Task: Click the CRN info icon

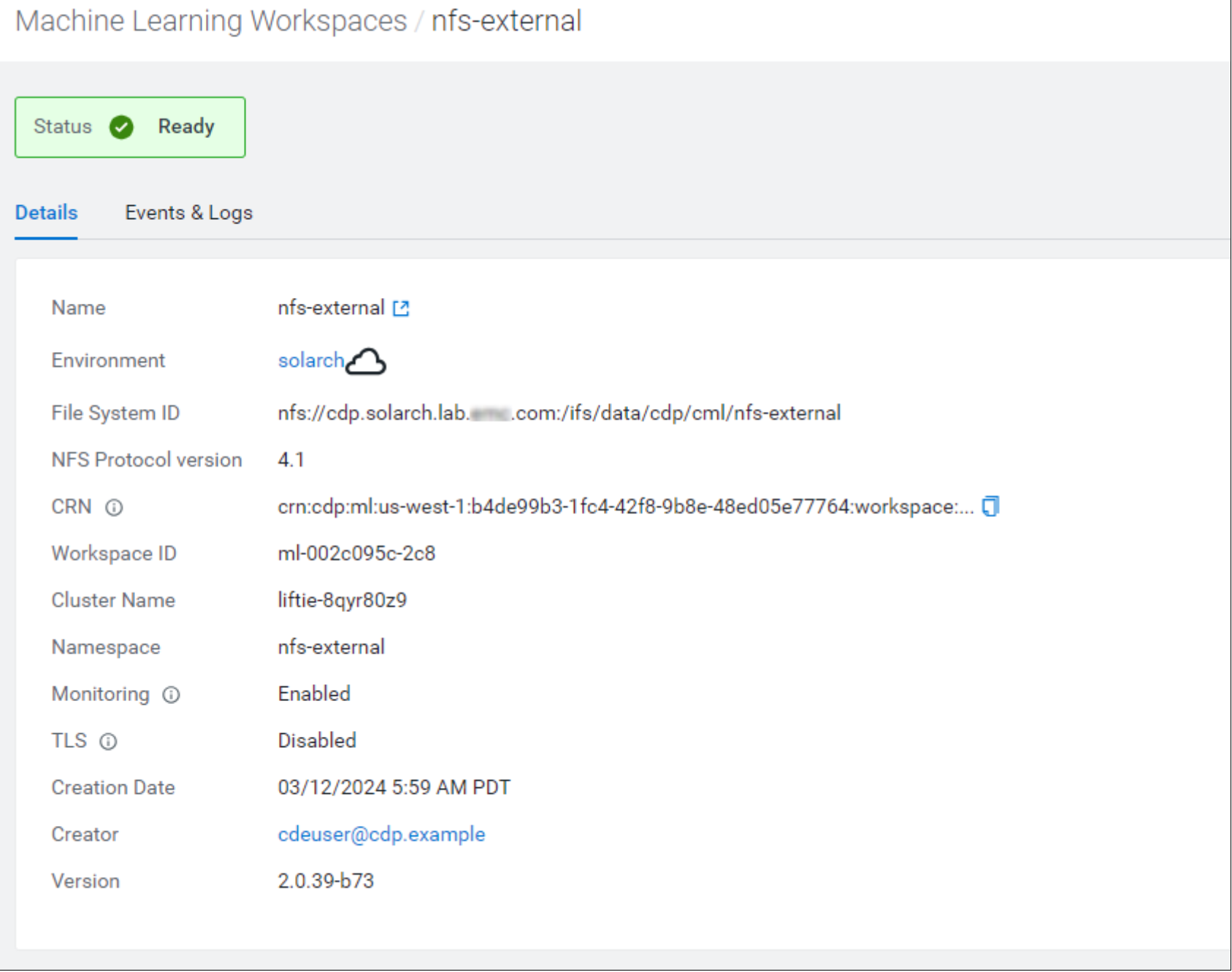Action: 114,507
